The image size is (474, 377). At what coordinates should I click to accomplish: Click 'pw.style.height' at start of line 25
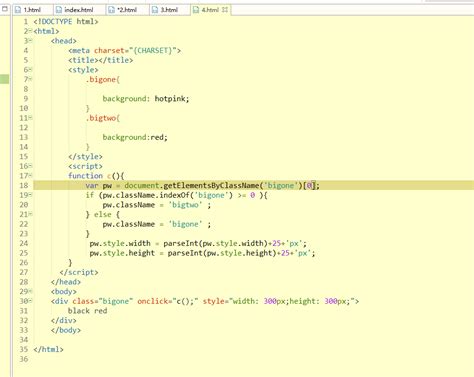click(x=122, y=253)
